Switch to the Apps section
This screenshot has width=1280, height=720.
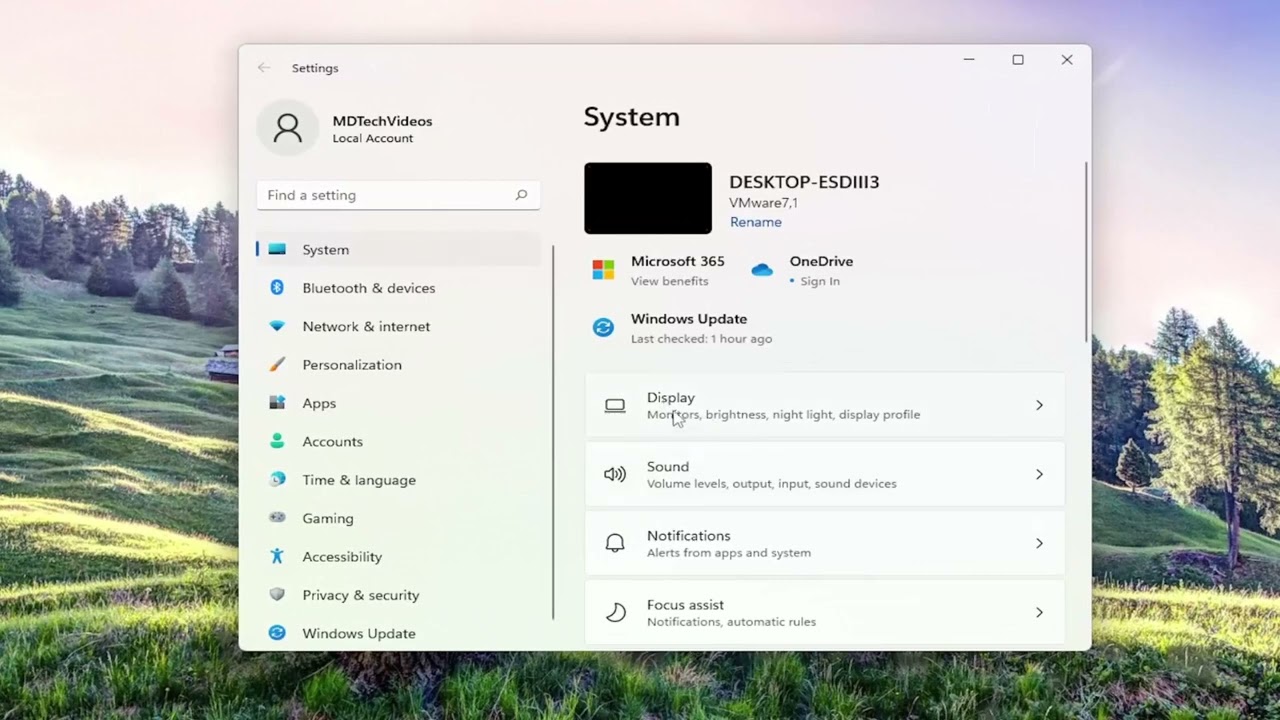pos(398,403)
